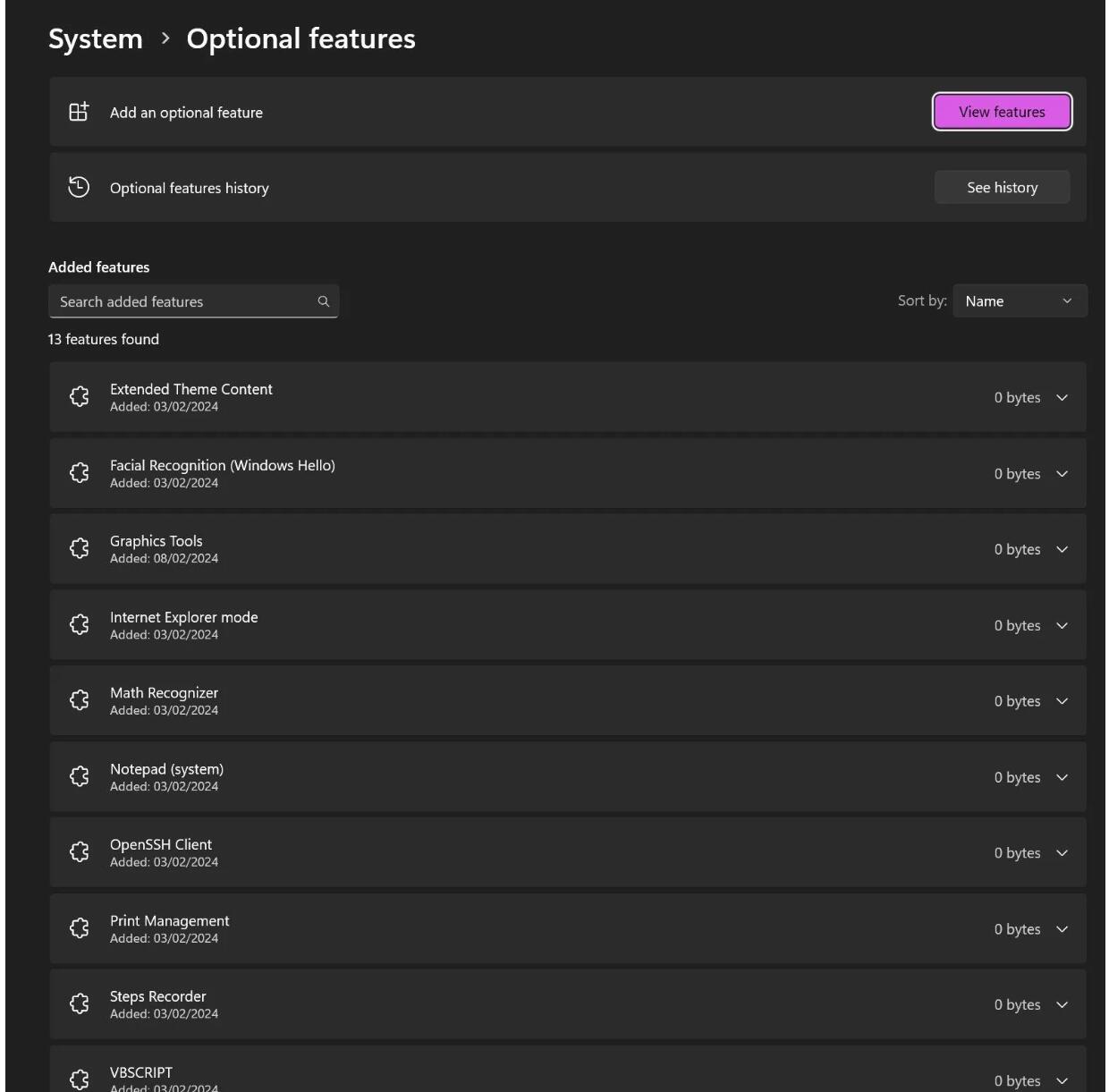Click the Steps Recorder feature icon
This screenshot has width=1109, height=1092.
80,1004
